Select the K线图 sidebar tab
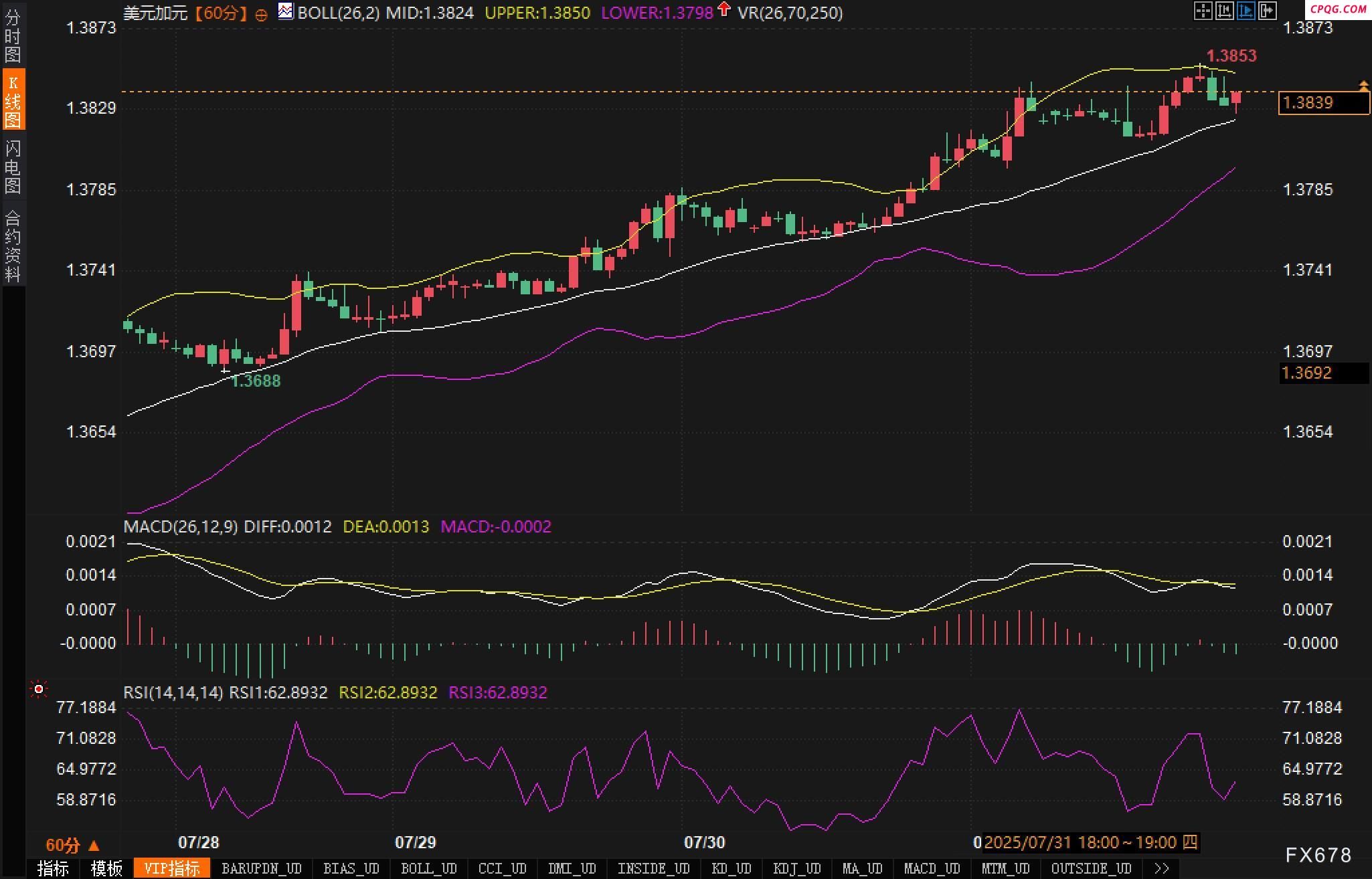Image resolution: width=1372 pixels, height=879 pixels. click(13, 101)
